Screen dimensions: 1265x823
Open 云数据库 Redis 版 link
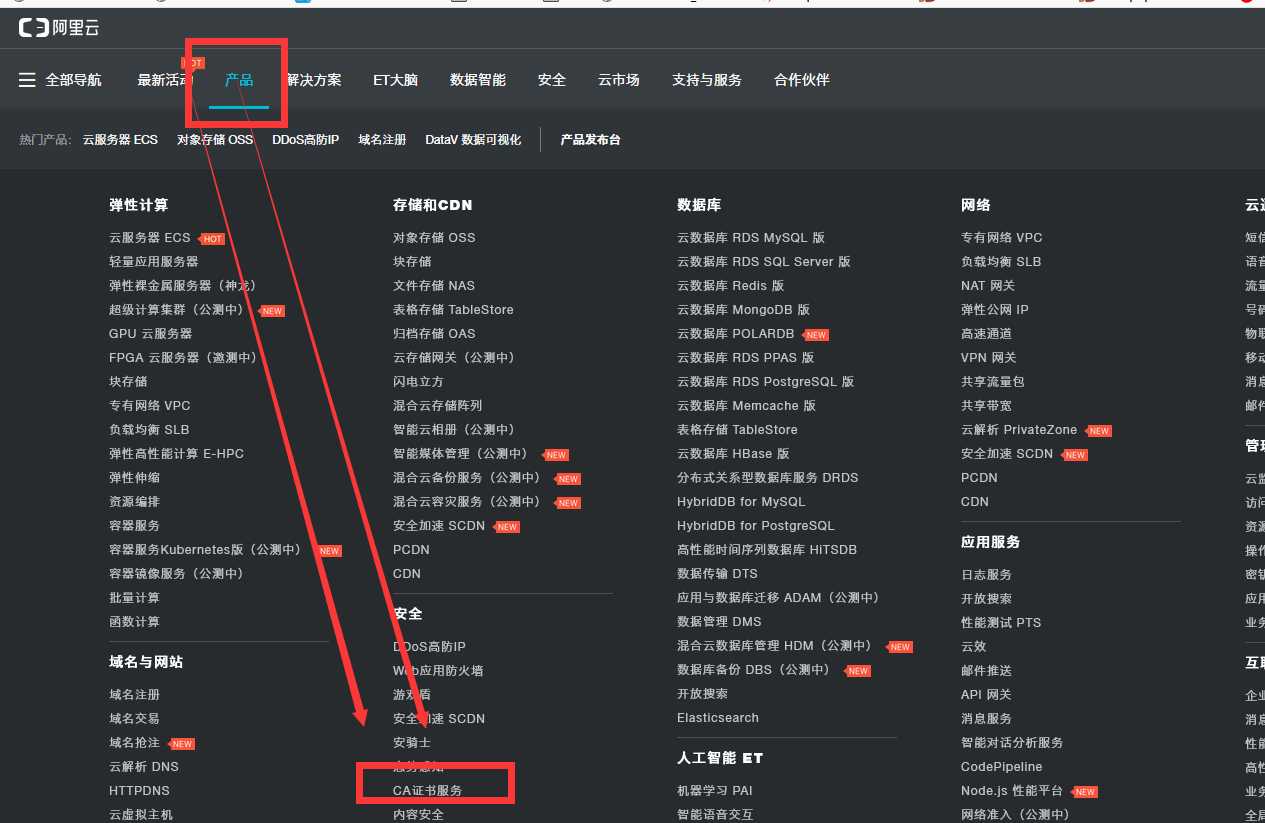pyautogui.click(x=730, y=286)
